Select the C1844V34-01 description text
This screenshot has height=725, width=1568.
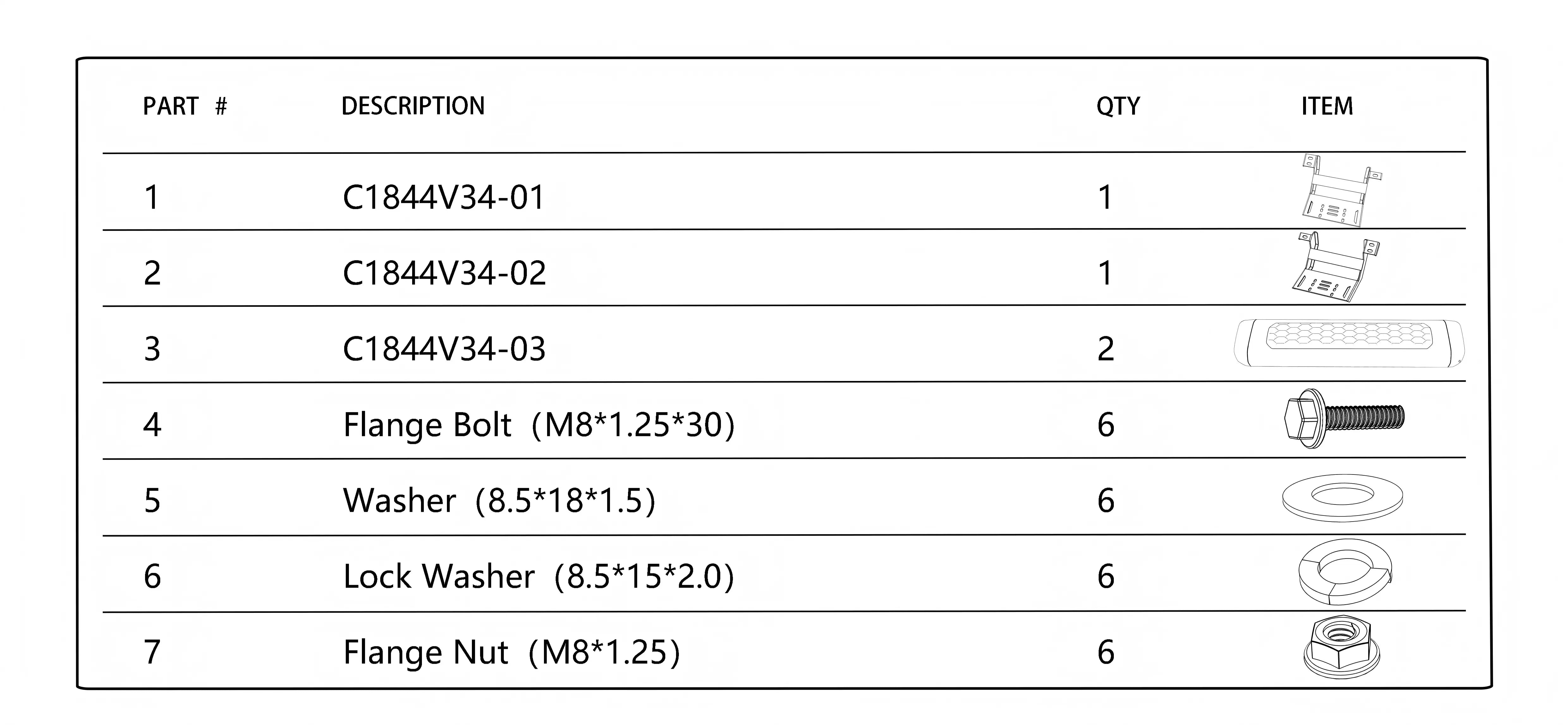click(x=443, y=198)
